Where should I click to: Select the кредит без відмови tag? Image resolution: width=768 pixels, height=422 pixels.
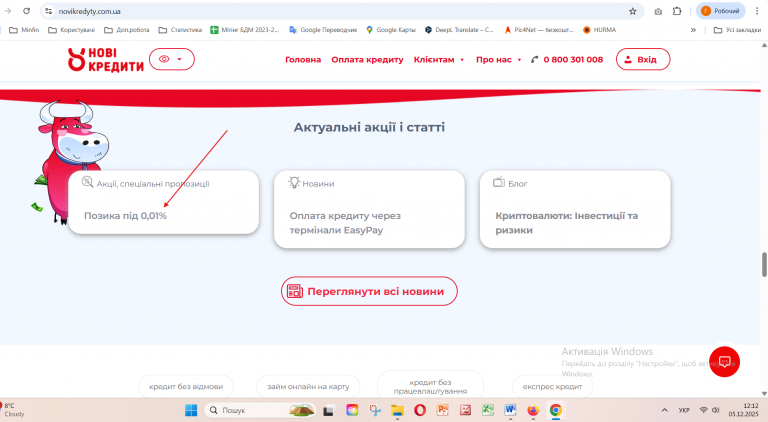[186, 386]
